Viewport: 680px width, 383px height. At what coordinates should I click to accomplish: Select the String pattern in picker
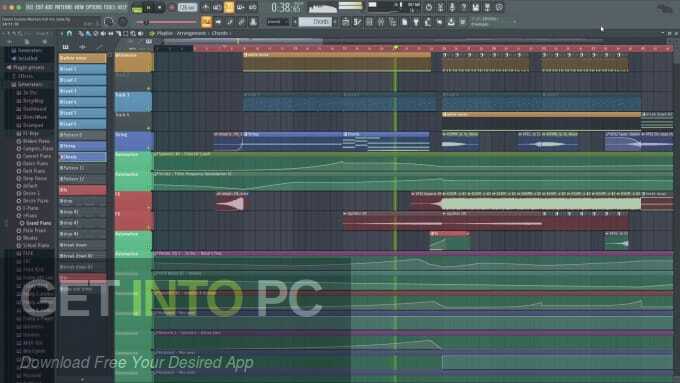pos(82,146)
